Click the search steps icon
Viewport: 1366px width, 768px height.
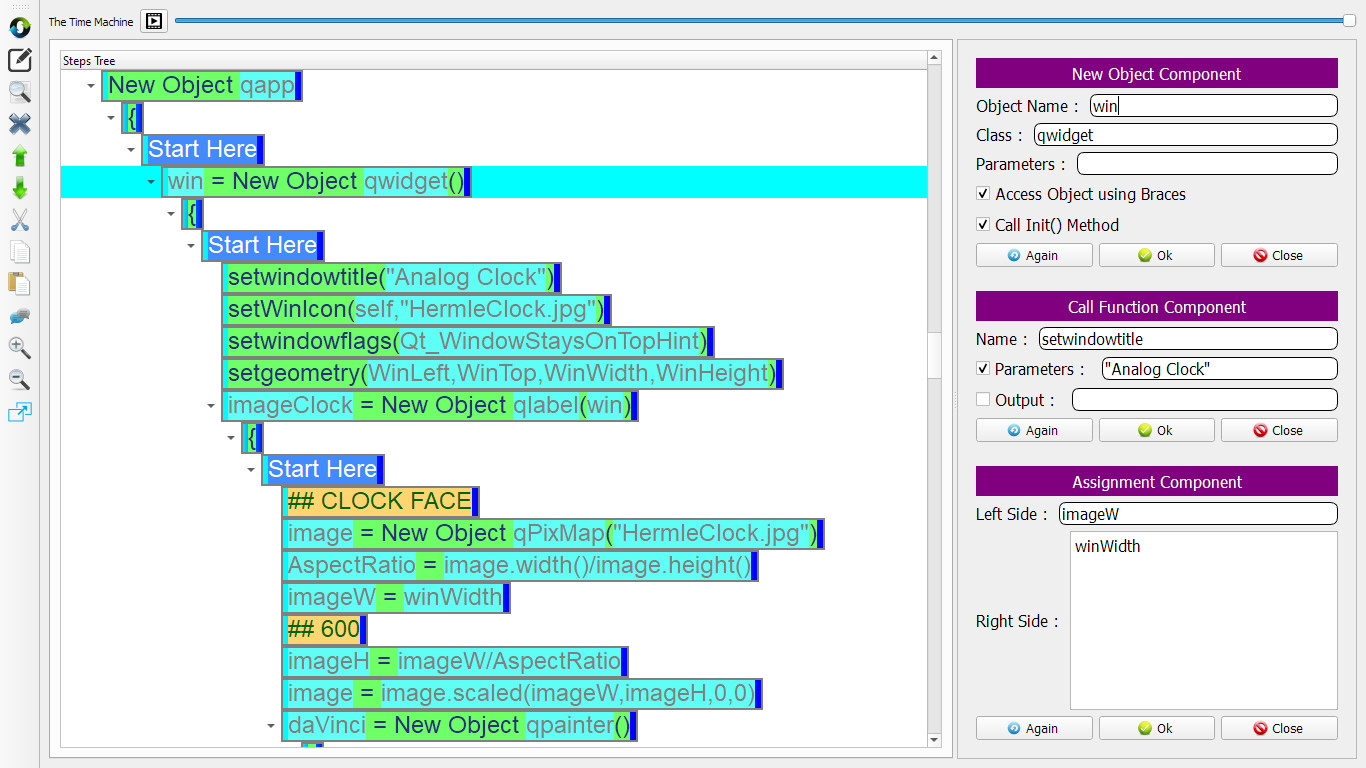point(18,92)
